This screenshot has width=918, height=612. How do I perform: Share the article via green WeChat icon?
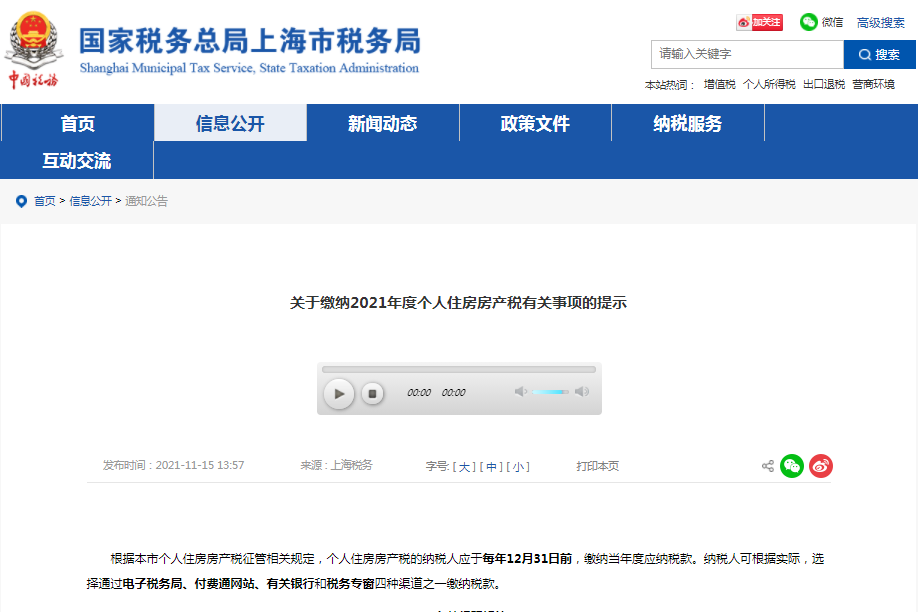pos(792,466)
